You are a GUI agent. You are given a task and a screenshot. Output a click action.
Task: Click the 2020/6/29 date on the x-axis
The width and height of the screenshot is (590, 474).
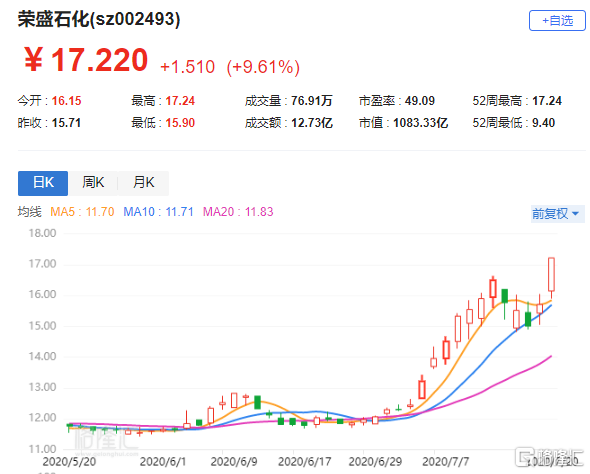point(375,462)
